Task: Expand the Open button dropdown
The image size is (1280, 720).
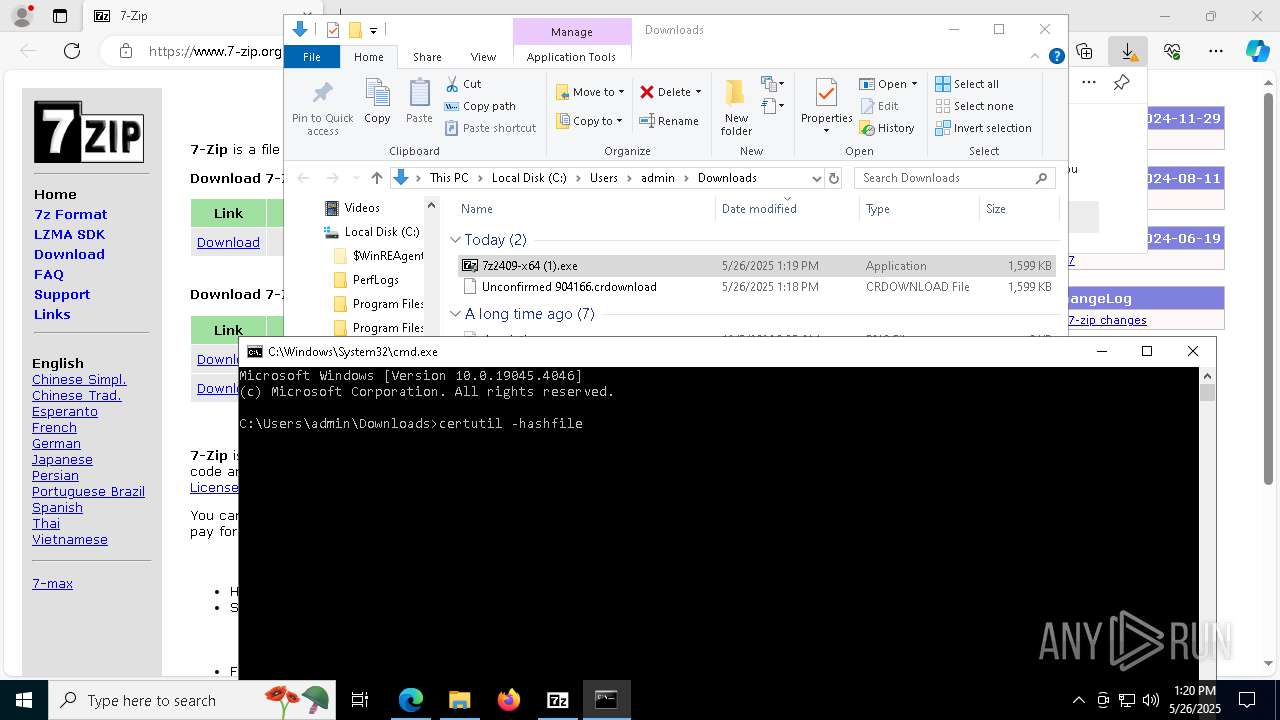Action: pos(914,84)
